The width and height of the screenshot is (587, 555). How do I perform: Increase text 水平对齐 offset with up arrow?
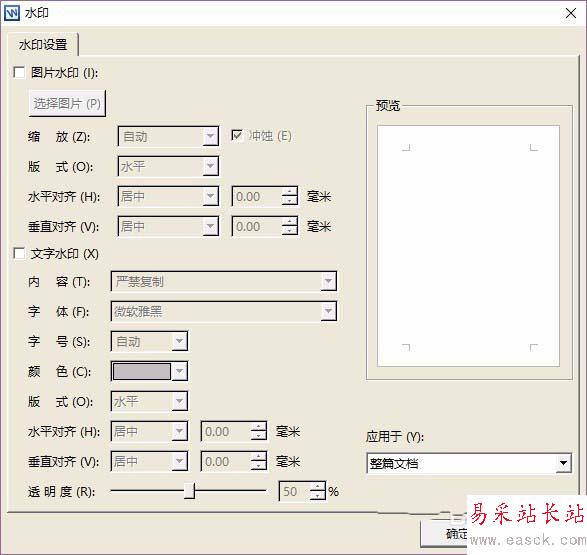258,427
